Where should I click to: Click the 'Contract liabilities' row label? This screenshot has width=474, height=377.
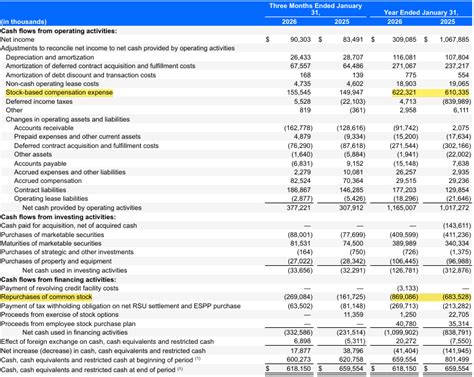pos(40,190)
